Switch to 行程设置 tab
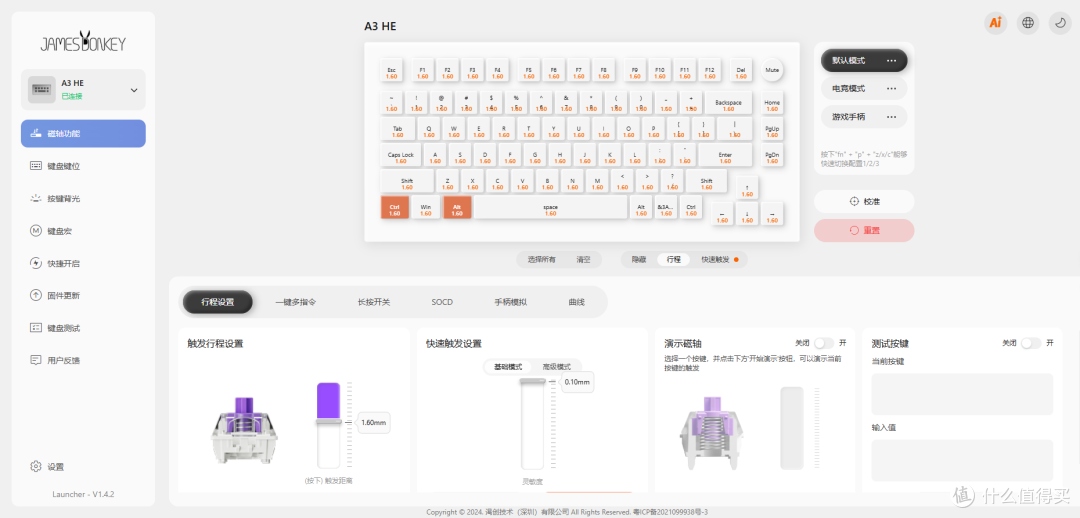The width and height of the screenshot is (1080, 518). pyautogui.click(x=218, y=302)
